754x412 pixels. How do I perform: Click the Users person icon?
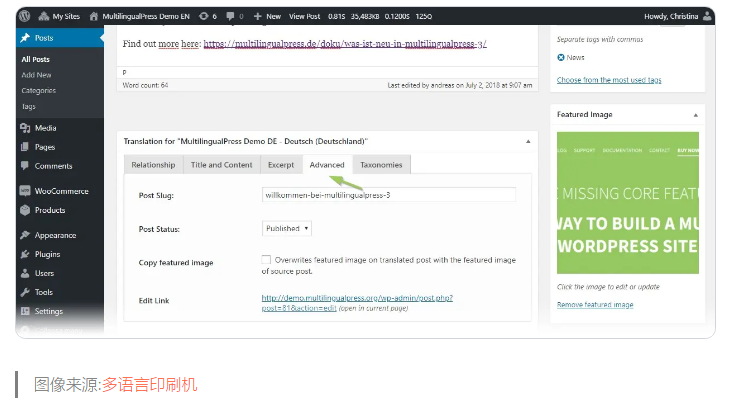(25, 273)
